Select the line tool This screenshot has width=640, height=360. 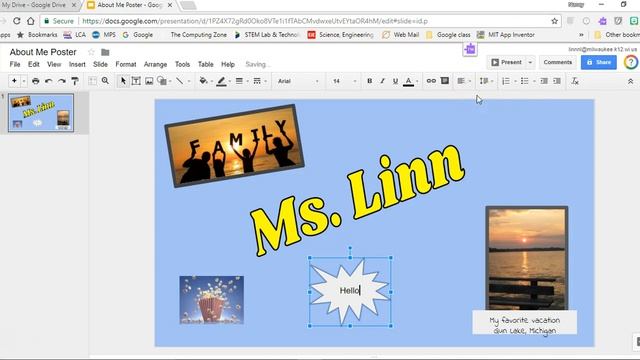click(x=180, y=81)
